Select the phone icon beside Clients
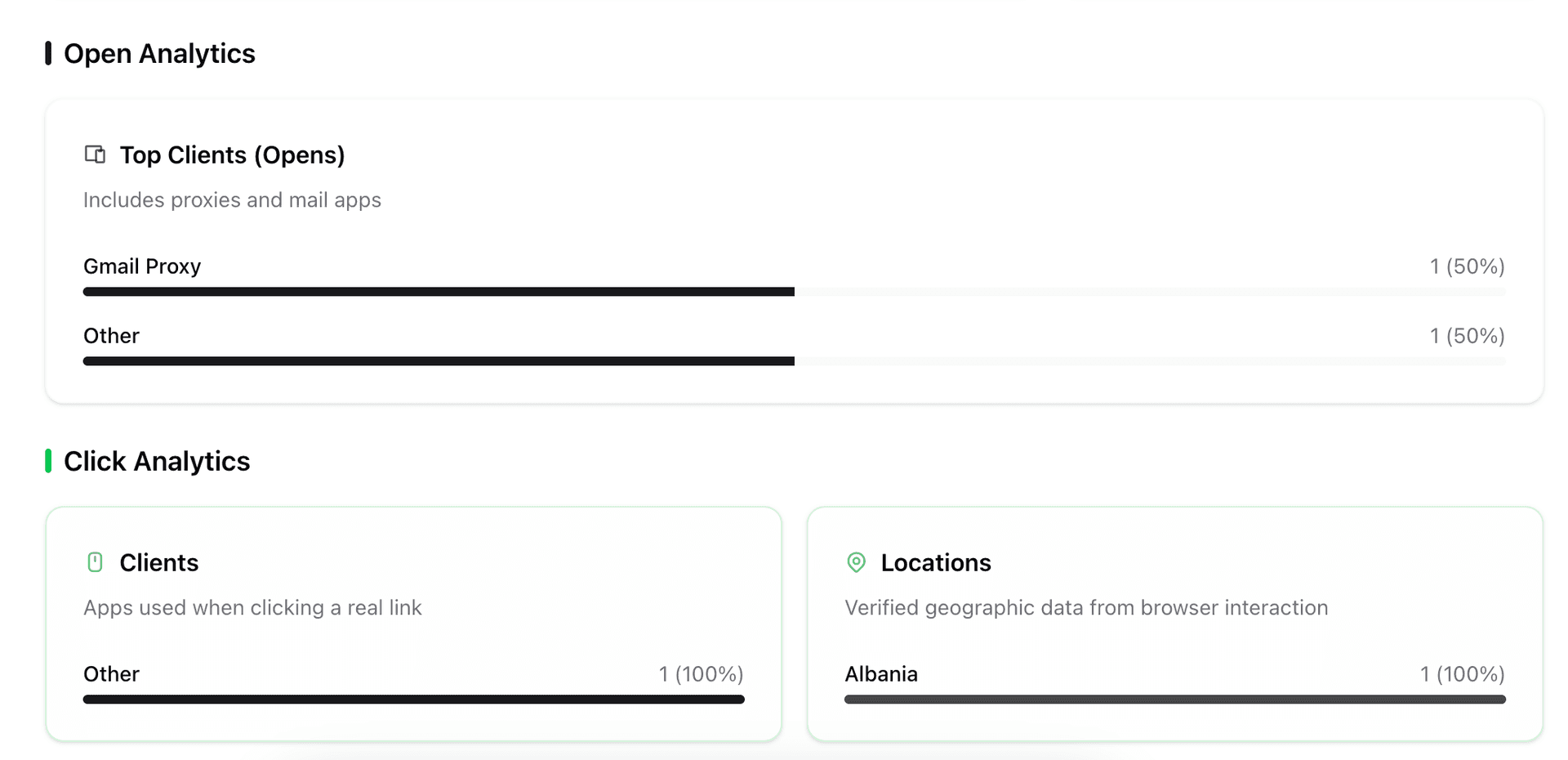Image resolution: width=1568 pixels, height=760 pixels. pos(95,562)
